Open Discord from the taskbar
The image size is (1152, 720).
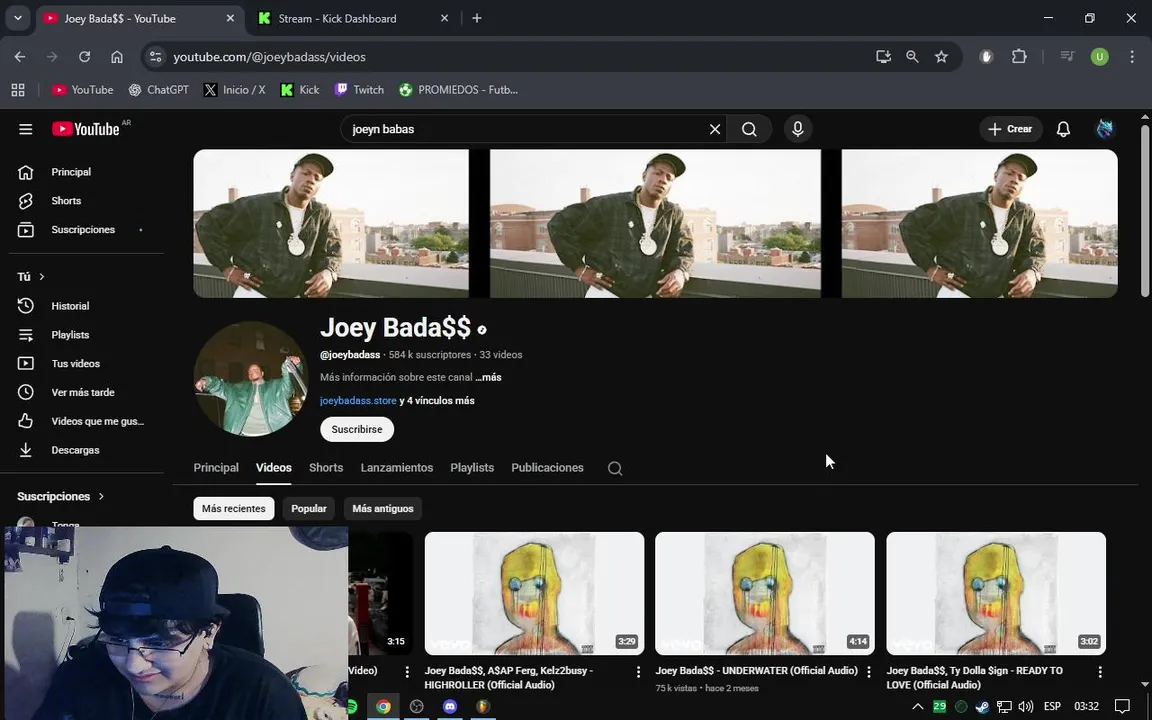point(450,706)
